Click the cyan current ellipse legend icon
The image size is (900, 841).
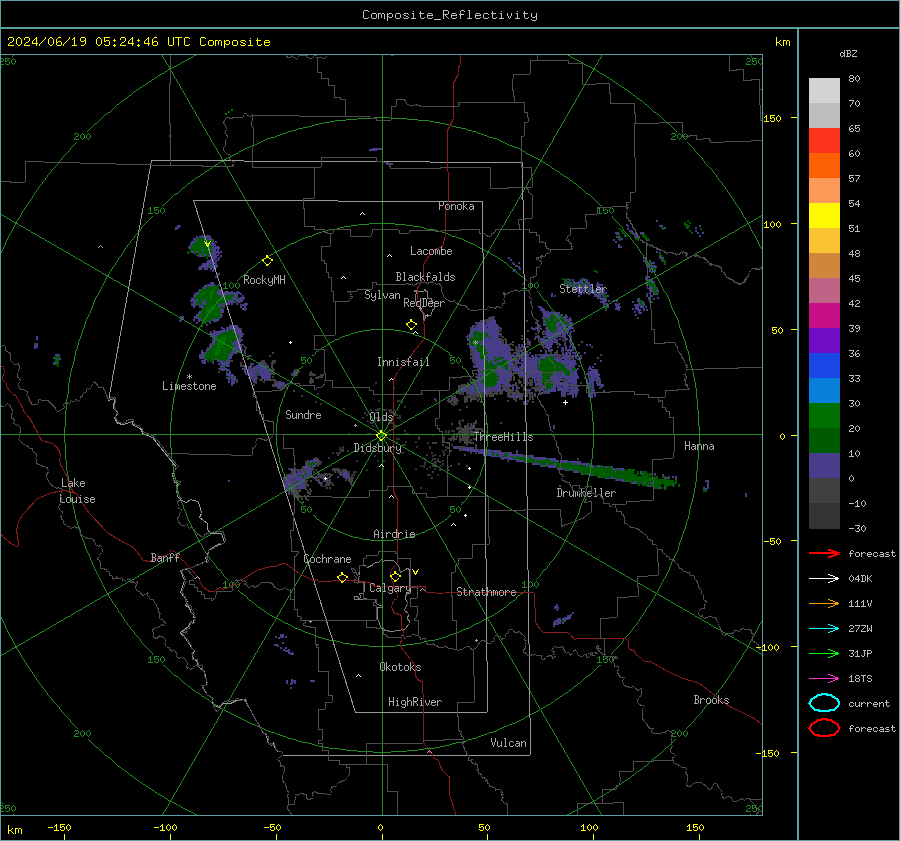(824, 703)
